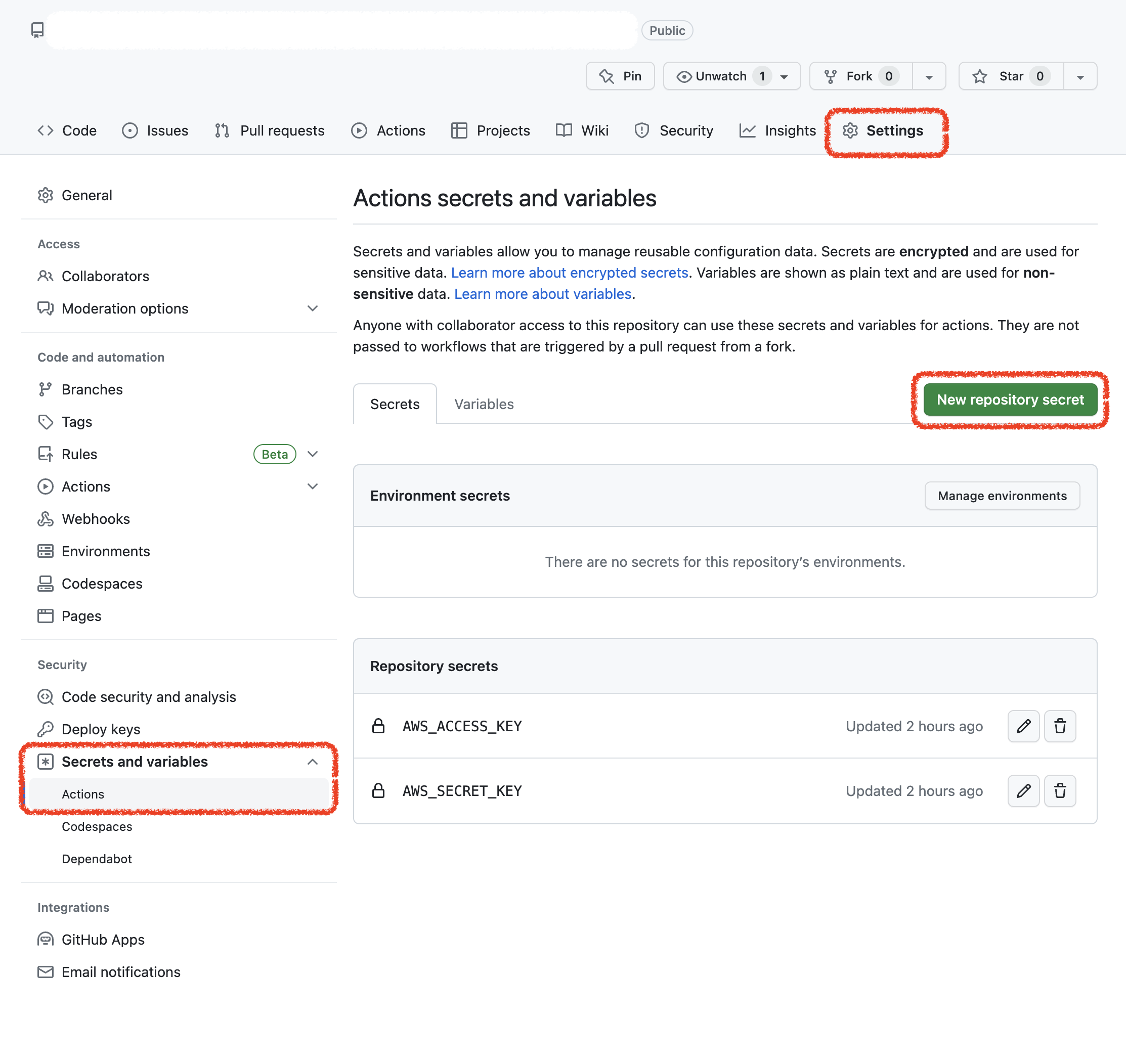Pin this repository
The width and height of the screenshot is (1126, 1064).
click(x=620, y=76)
